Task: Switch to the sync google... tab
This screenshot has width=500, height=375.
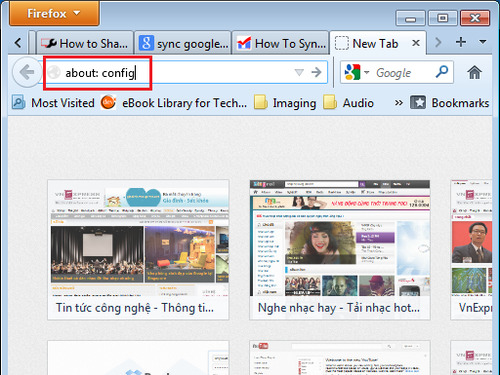Action: 184,43
